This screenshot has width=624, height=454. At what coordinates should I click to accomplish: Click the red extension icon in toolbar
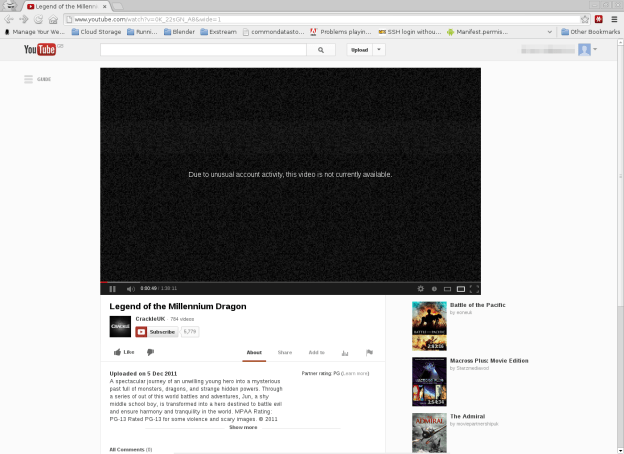599,19
